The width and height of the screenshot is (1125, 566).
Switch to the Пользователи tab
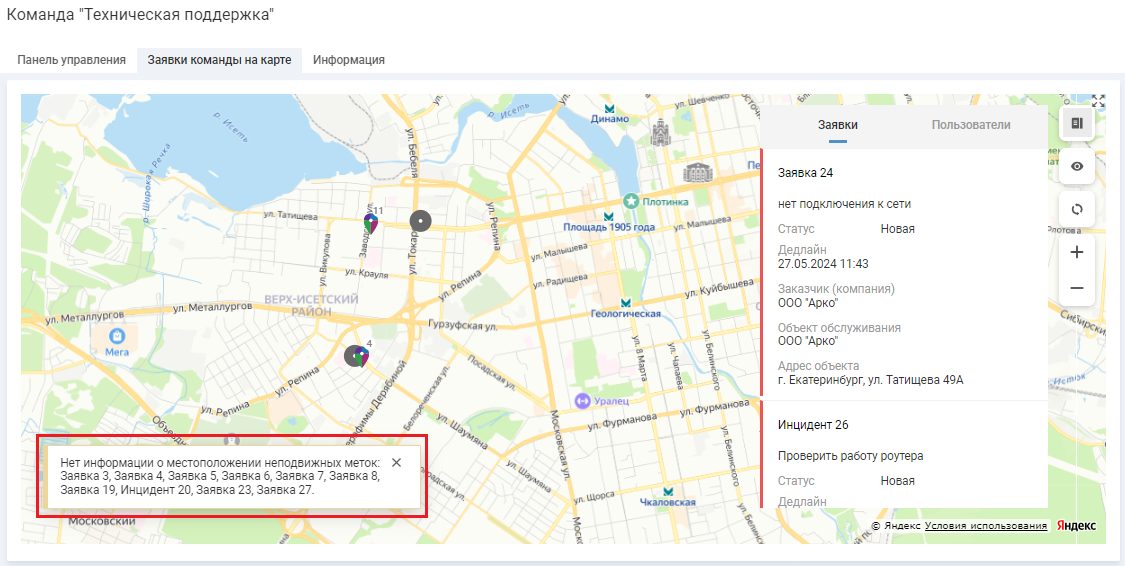tap(970, 125)
